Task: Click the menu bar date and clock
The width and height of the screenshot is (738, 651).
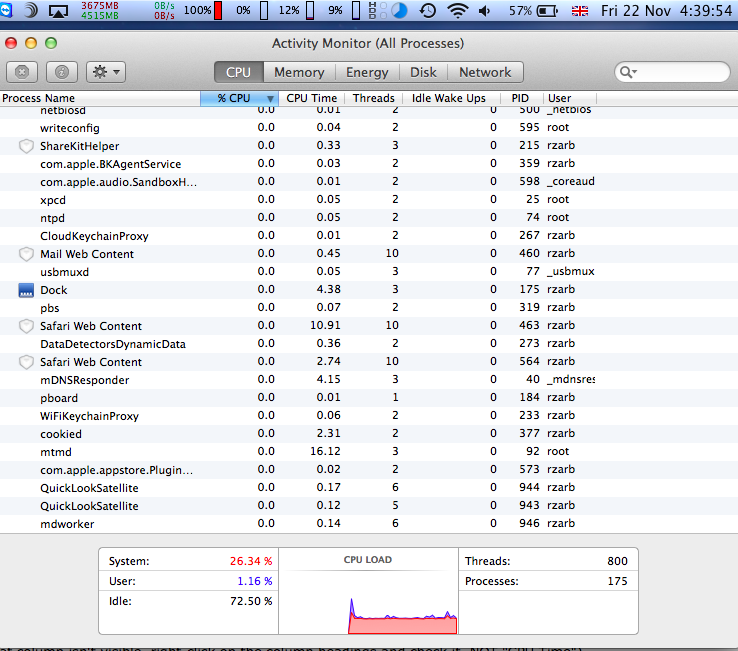Action: tap(666, 10)
